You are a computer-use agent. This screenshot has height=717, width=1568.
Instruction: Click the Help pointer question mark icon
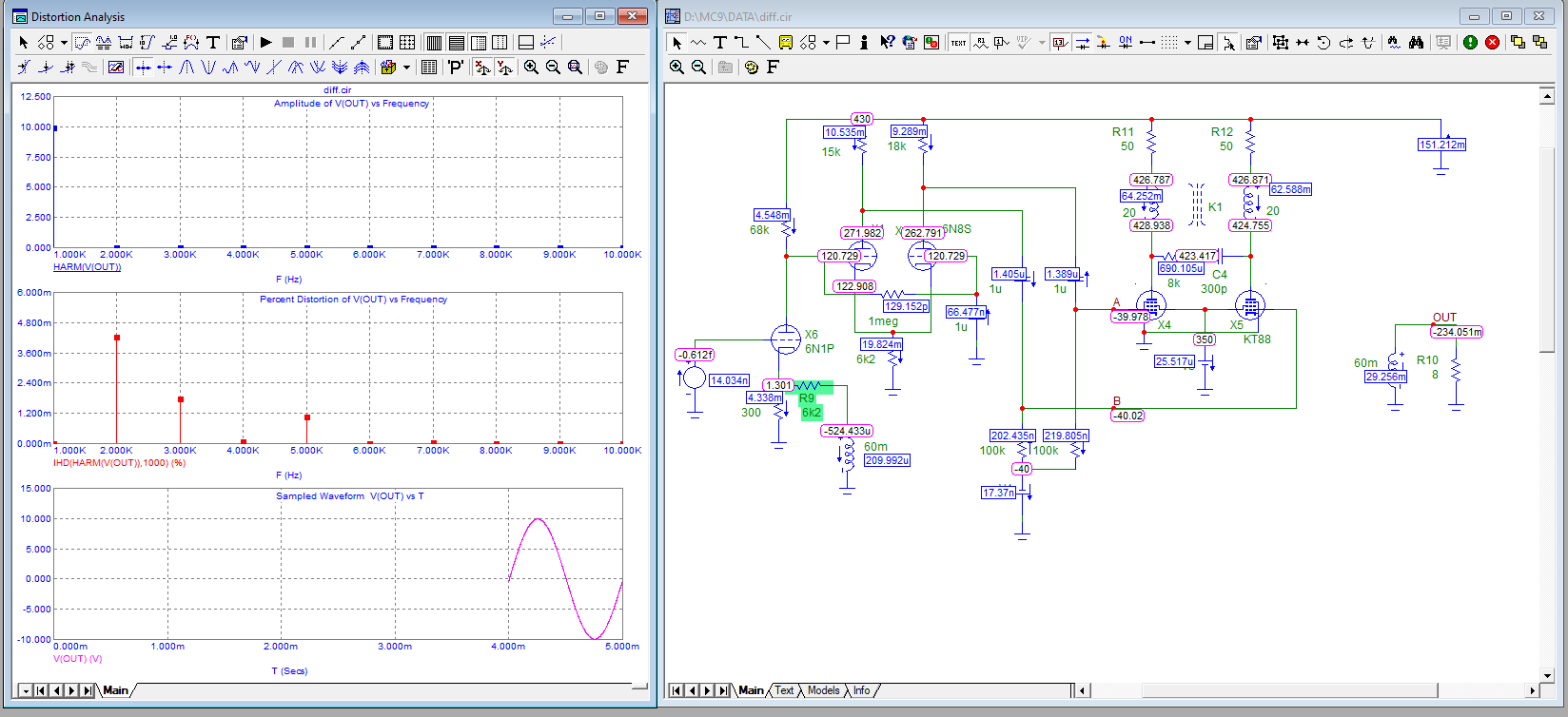pos(887,42)
